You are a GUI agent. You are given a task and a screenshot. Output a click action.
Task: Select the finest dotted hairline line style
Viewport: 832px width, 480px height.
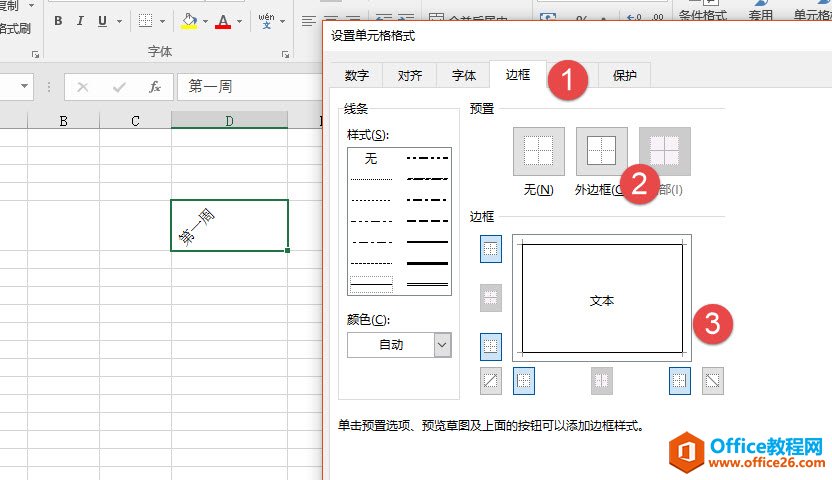pos(371,179)
